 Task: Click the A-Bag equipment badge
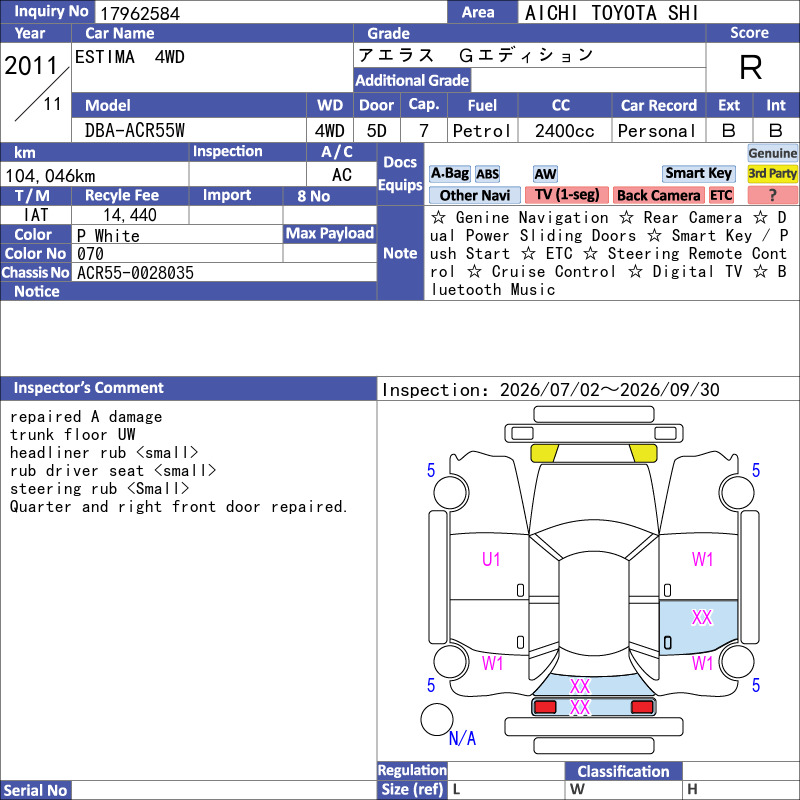click(x=449, y=174)
